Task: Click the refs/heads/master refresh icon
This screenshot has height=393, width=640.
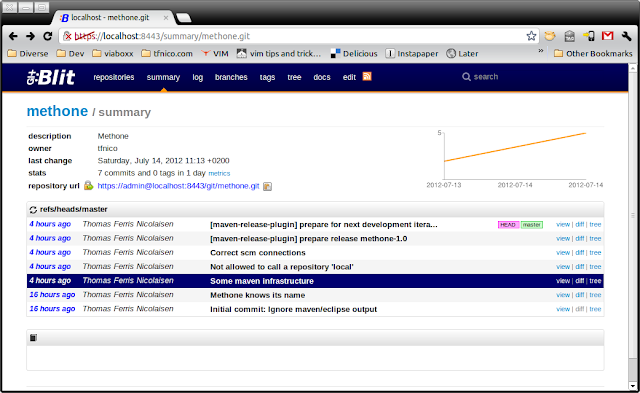Action: pos(33,210)
